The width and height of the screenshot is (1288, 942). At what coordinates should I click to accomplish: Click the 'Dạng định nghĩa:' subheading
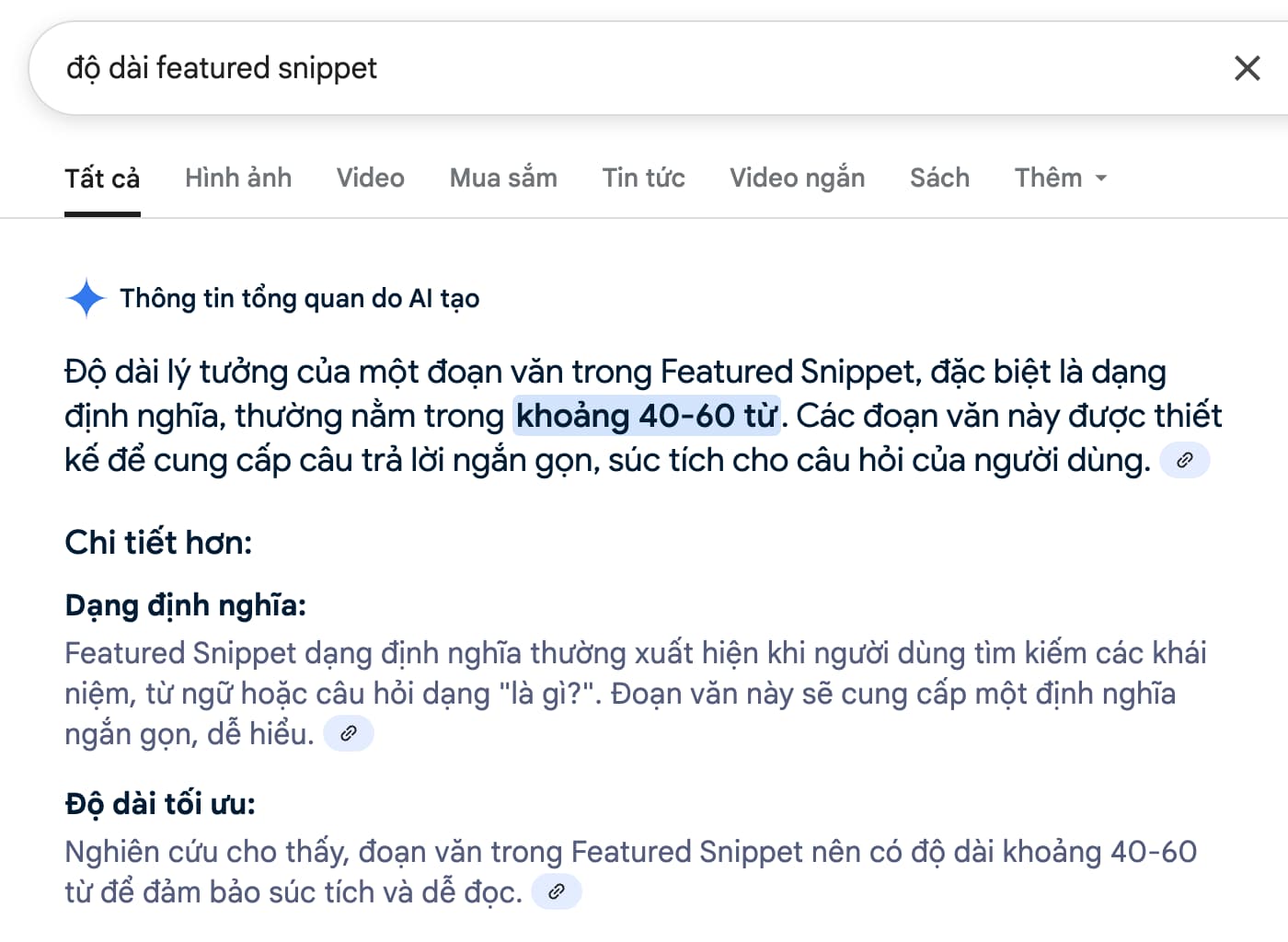[185, 605]
